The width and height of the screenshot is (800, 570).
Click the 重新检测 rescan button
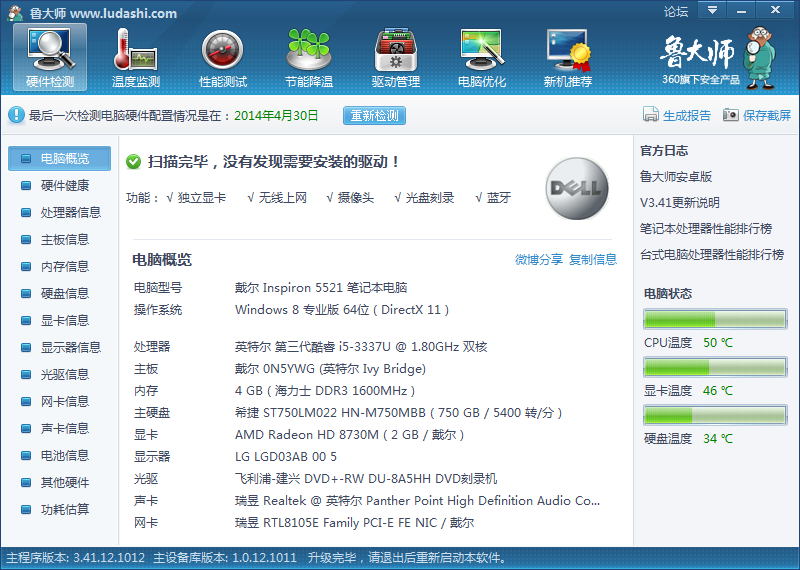pos(374,115)
